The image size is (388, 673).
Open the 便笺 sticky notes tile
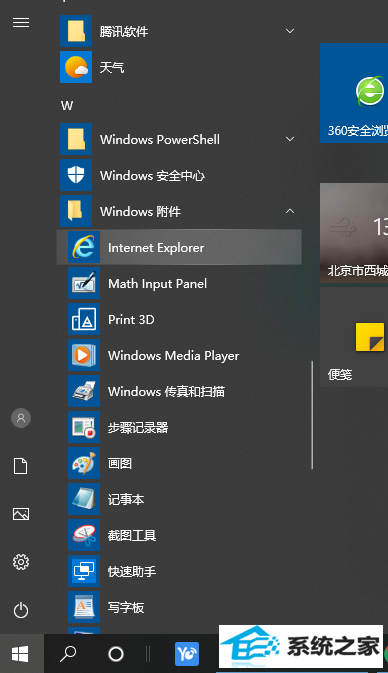point(354,337)
